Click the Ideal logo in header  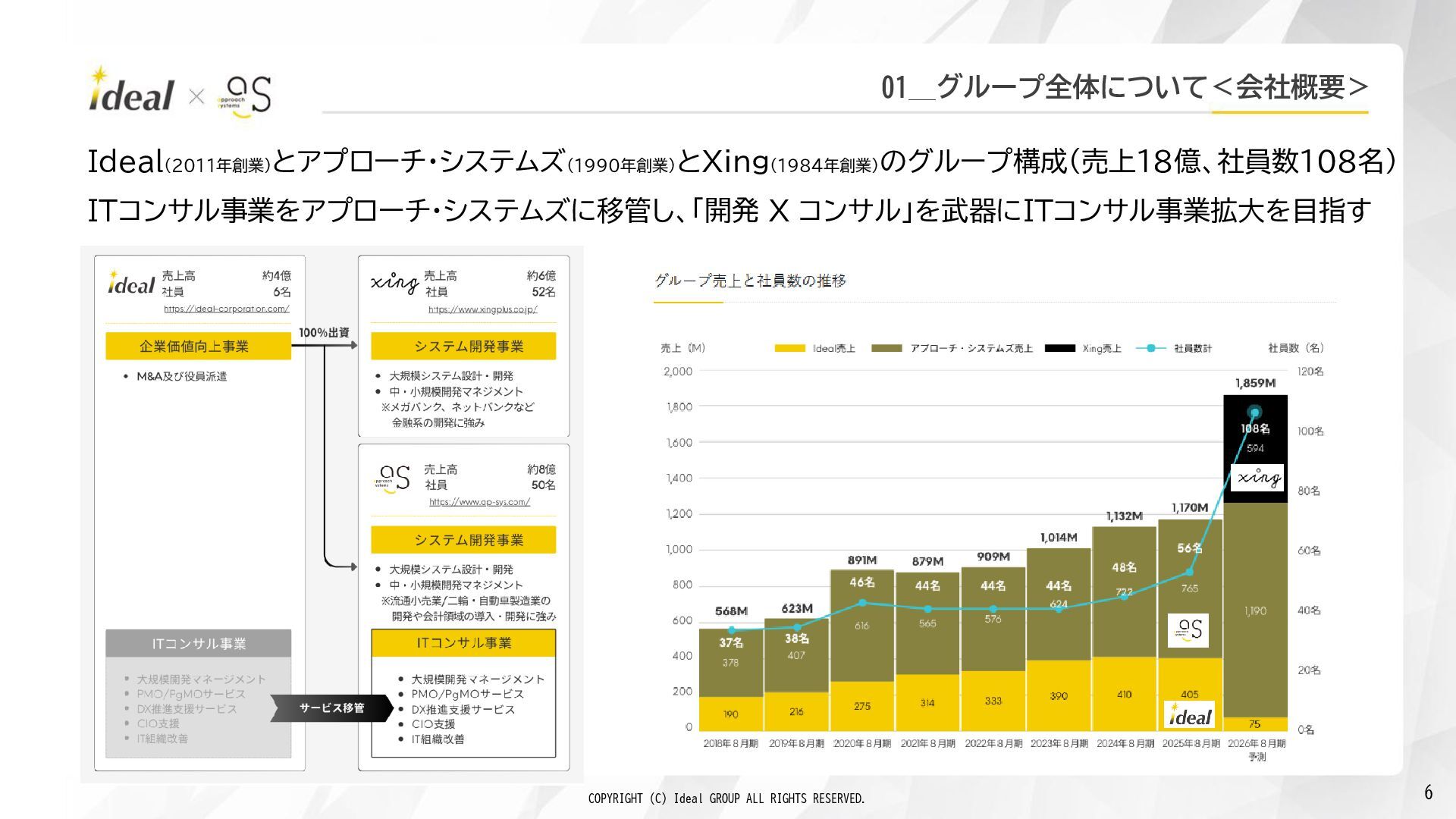[x=131, y=92]
